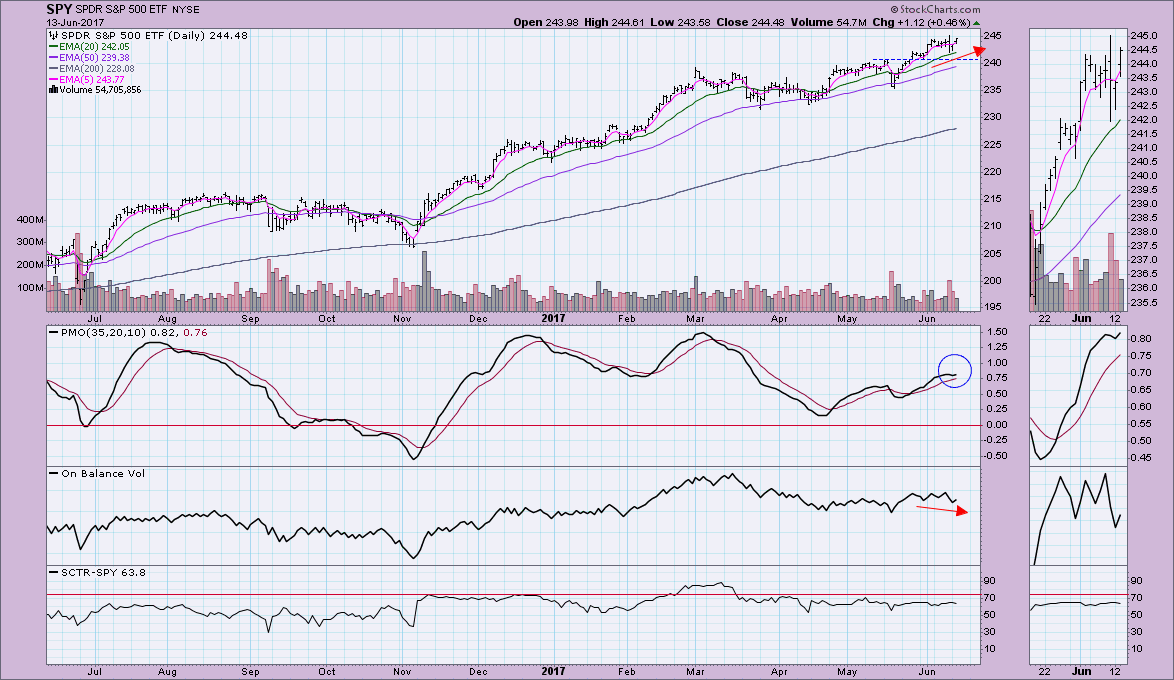Image resolution: width=1174 pixels, height=680 pixels.
Task: Click the EMA(50) 239.38 legend entry
Action: (x=88, y=58)
